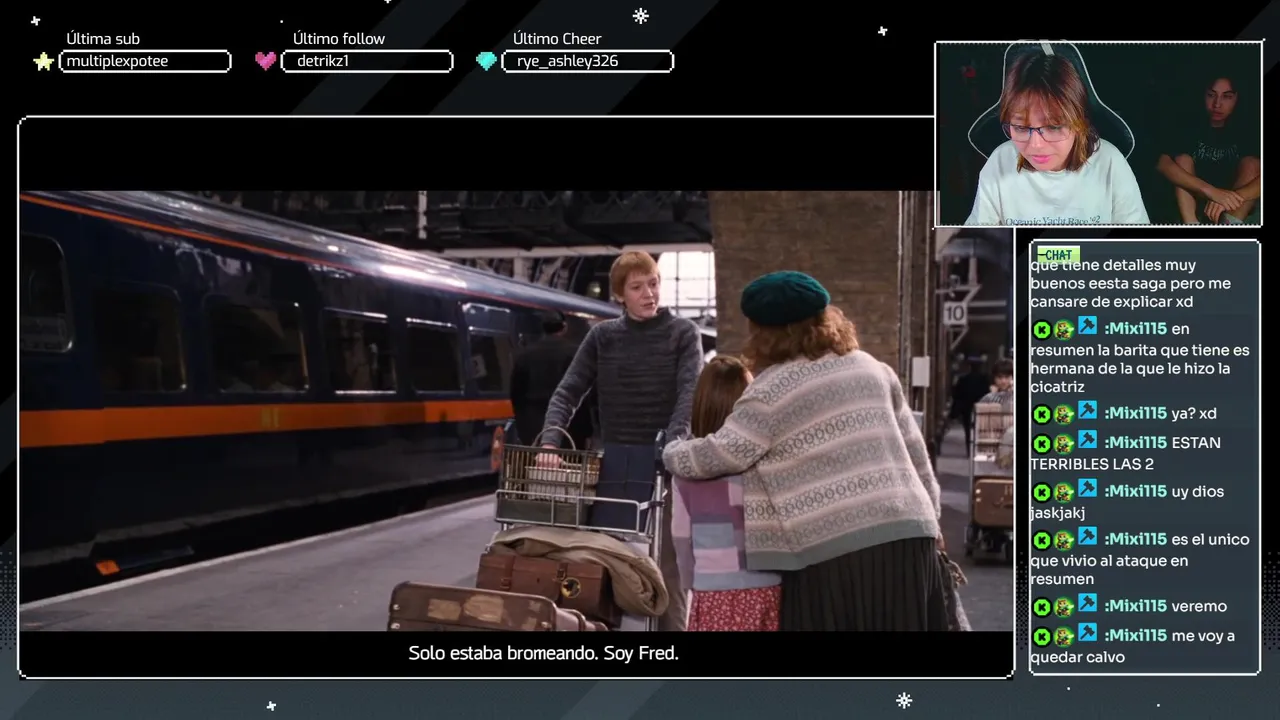
Task: Click the 'Último Cheer' label
Action: (557, 39)
